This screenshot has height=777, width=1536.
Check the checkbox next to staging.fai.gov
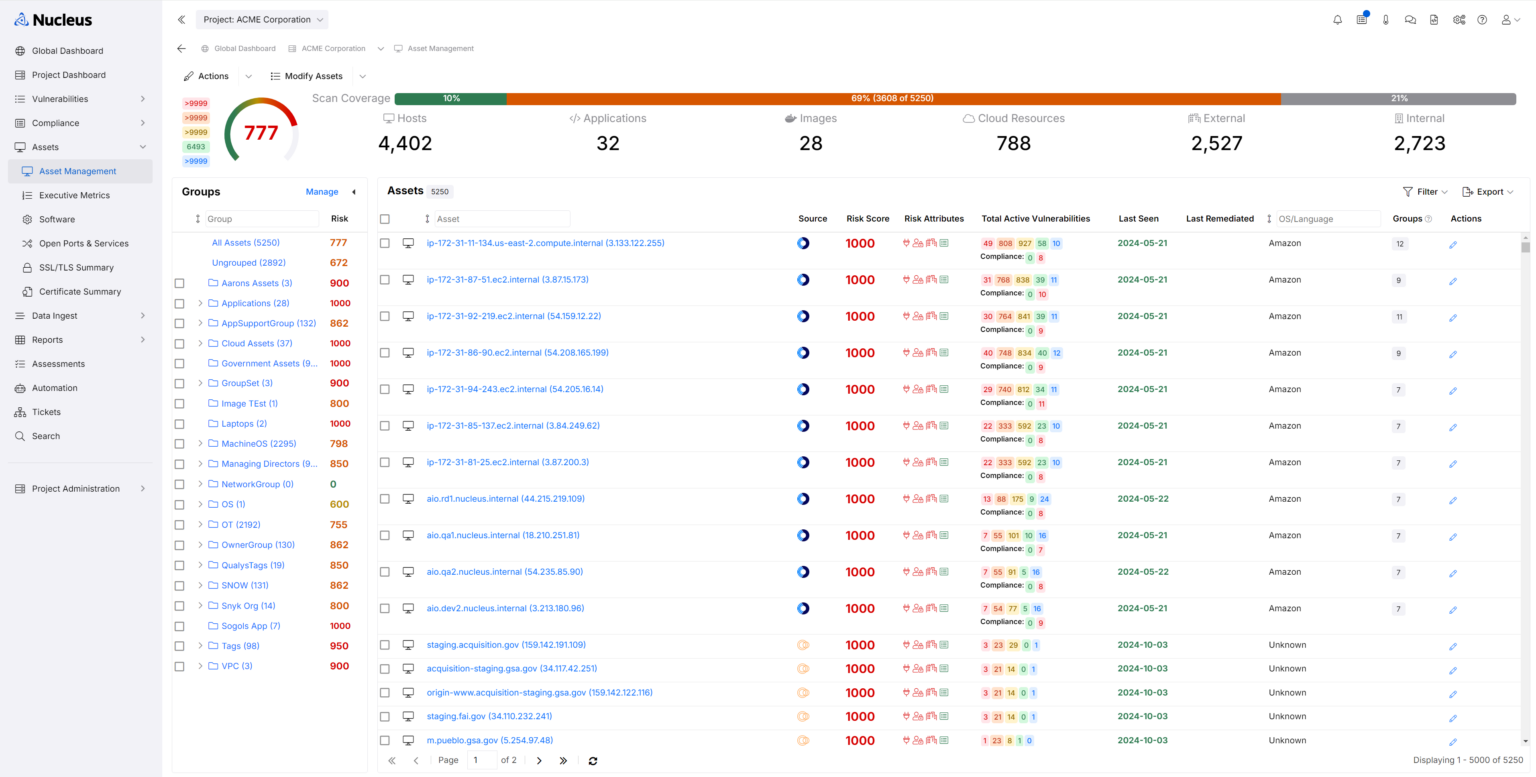(384, 717)
